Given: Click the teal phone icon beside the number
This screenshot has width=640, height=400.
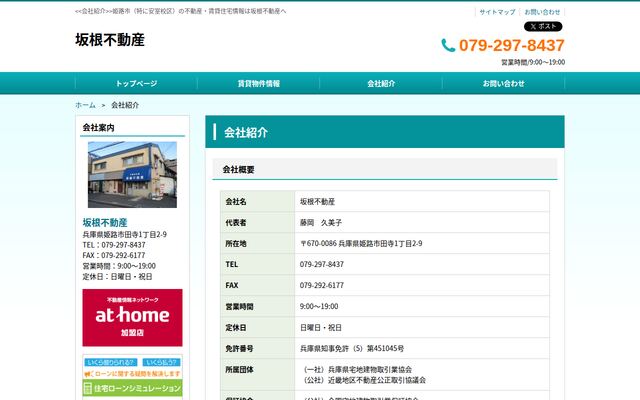Looking at the screenshot, I should [448, 45].
